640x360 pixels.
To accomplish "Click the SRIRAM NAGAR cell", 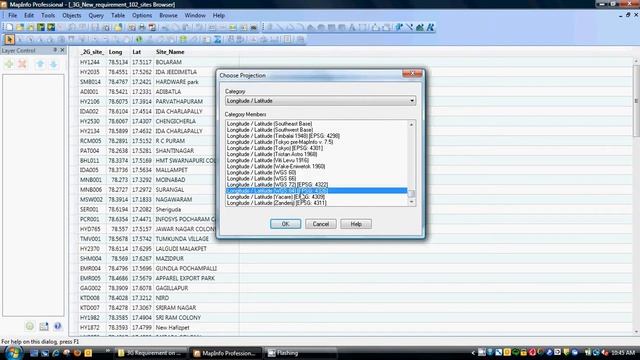I will tap(176, 307).
